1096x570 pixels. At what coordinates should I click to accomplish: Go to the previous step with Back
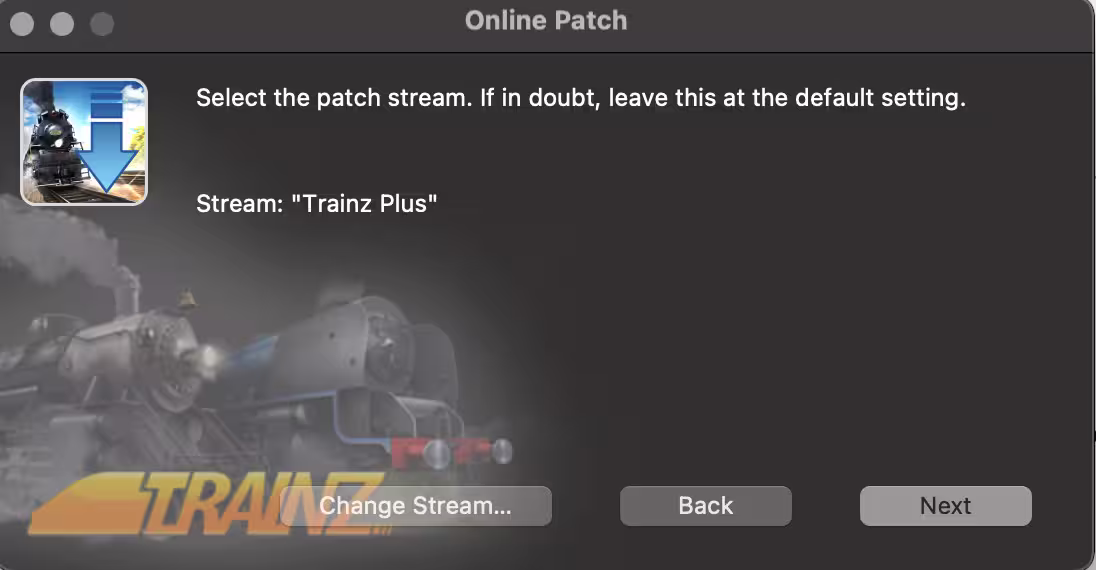tap(706, 506)
